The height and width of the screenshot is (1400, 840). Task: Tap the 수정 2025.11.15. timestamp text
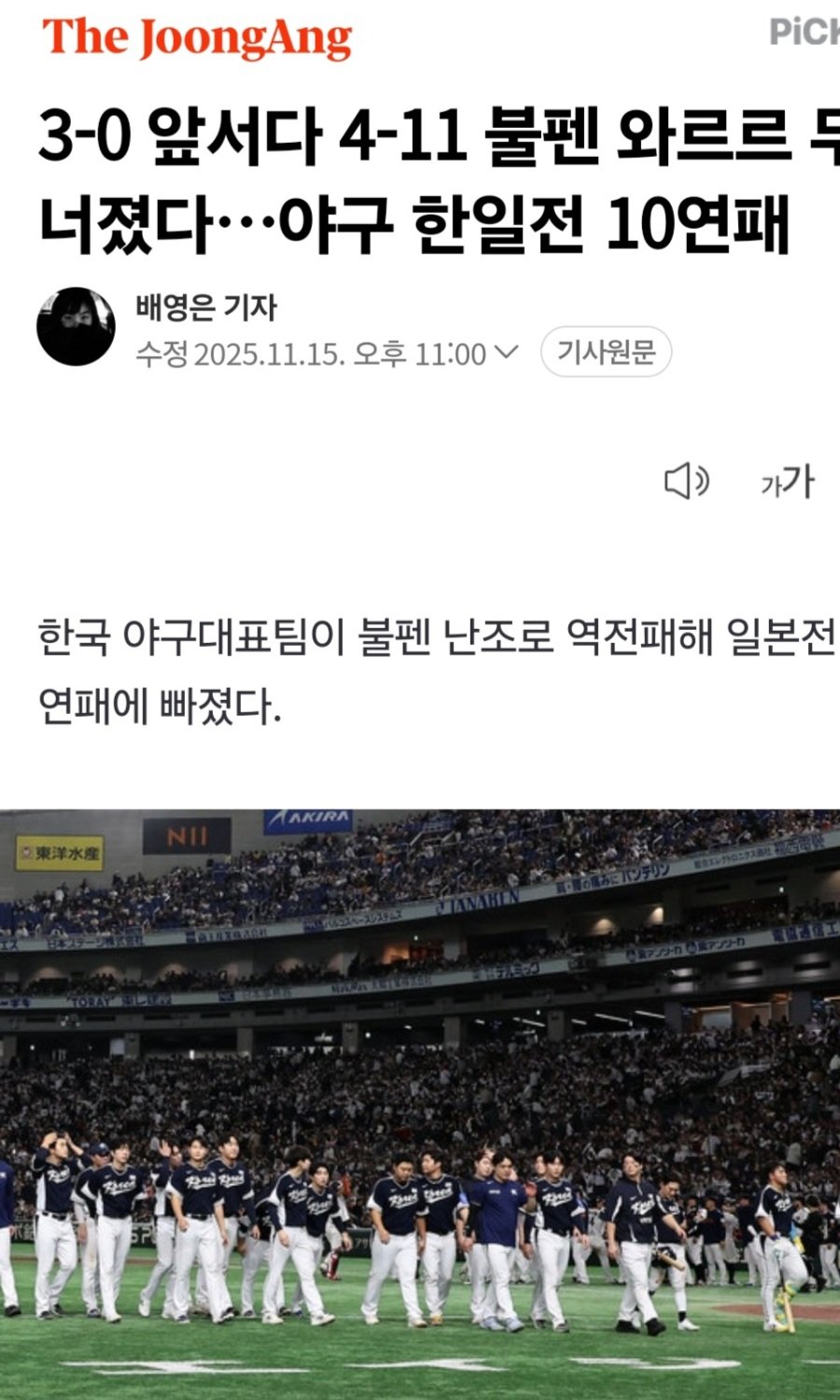click(241, 354)
